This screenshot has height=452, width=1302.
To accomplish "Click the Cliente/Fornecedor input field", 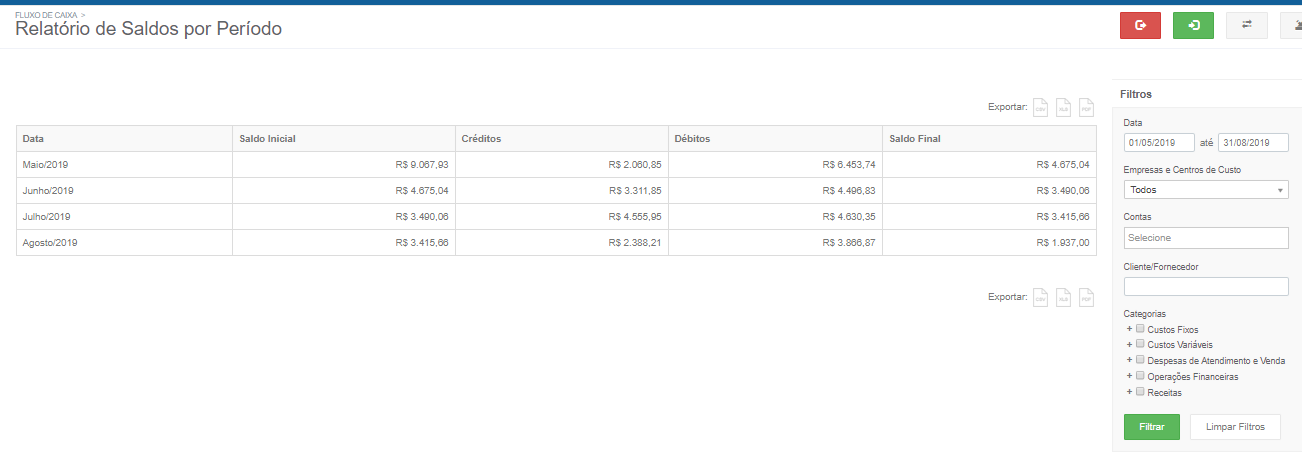I will [x=1206, y=287].
